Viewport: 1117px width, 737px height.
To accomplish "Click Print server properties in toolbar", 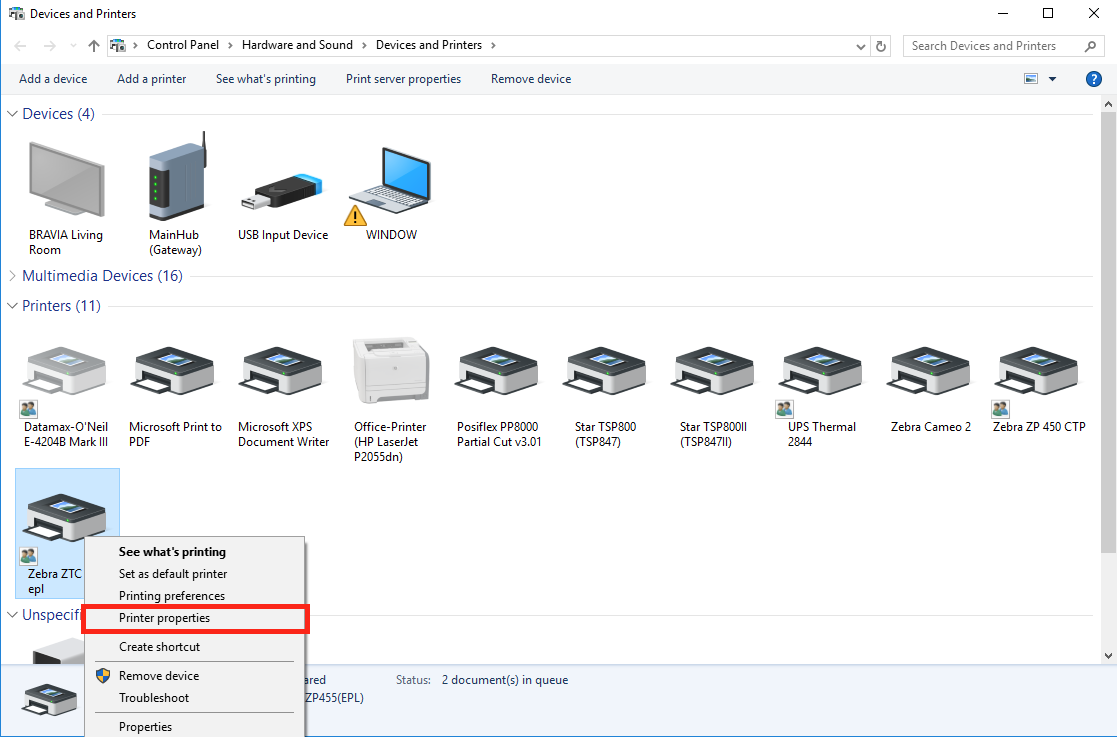I will coord(403,79).
